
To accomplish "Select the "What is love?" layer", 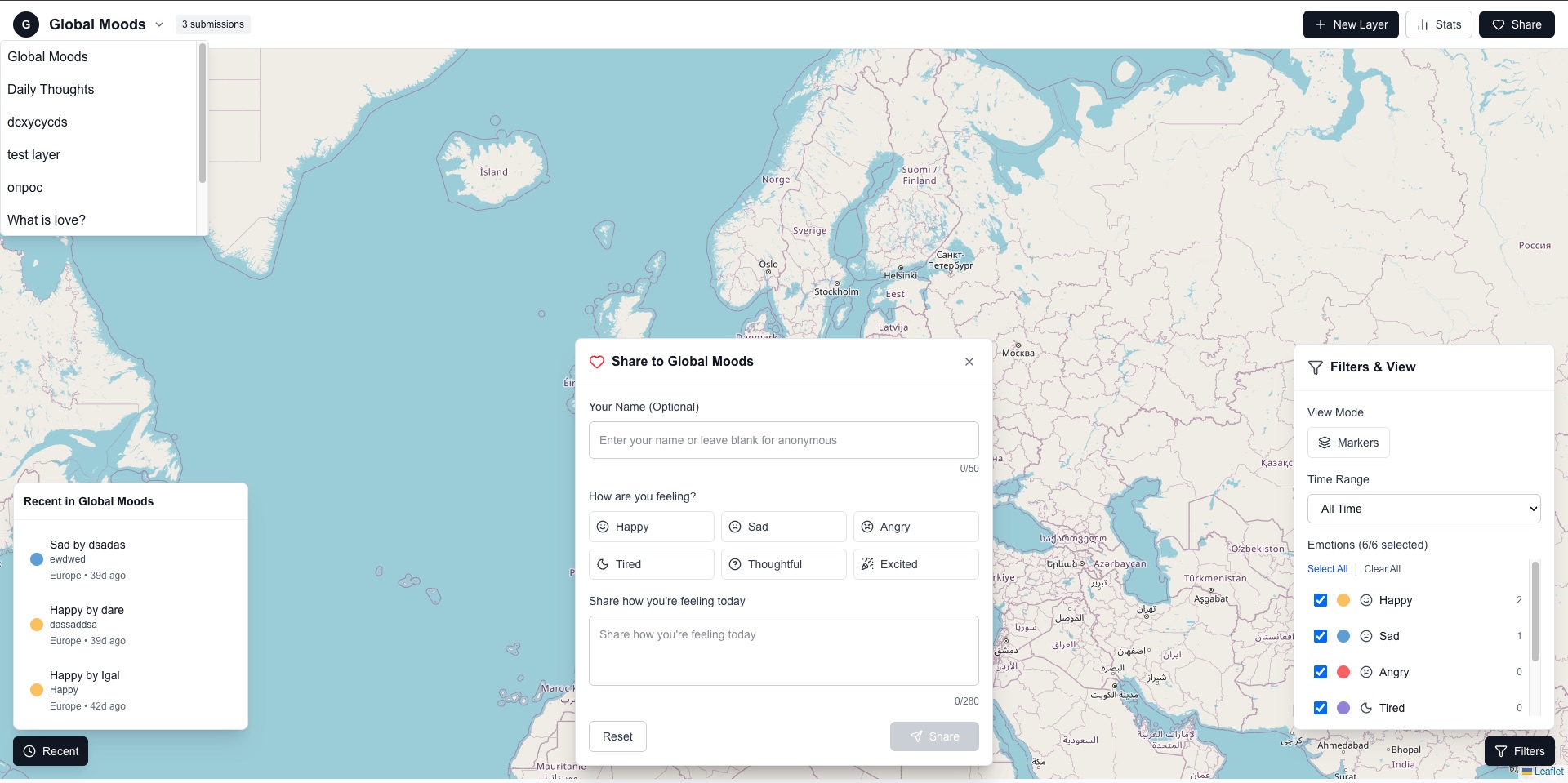I will 46,220.
